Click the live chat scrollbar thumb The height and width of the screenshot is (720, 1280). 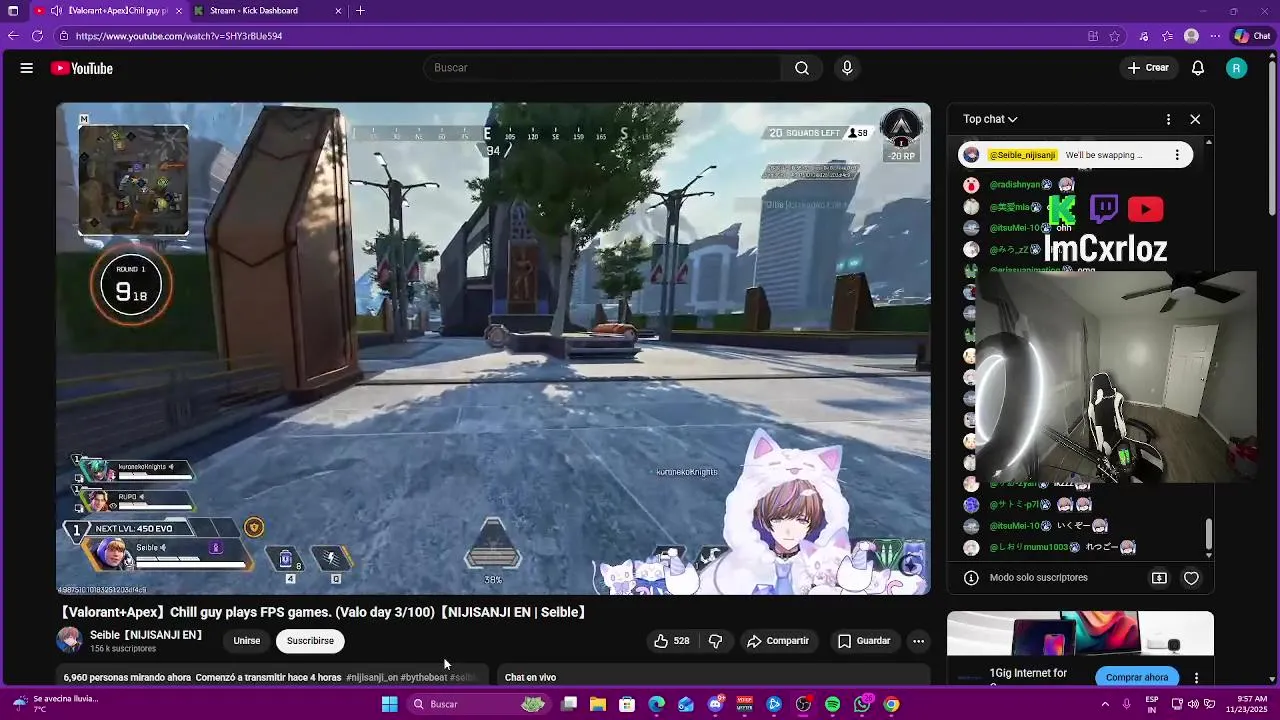[1208, 534]
